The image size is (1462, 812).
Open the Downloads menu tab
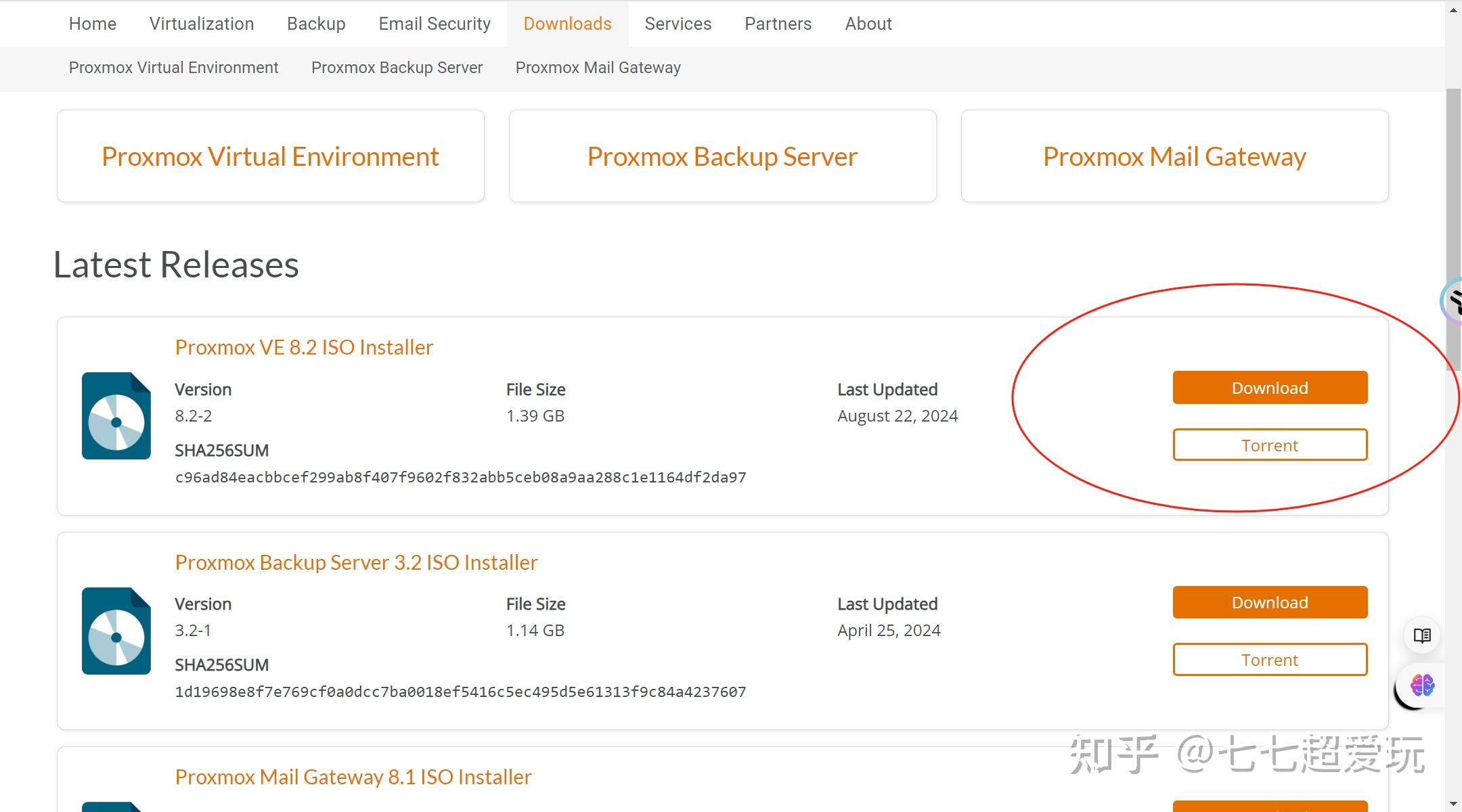567,24
